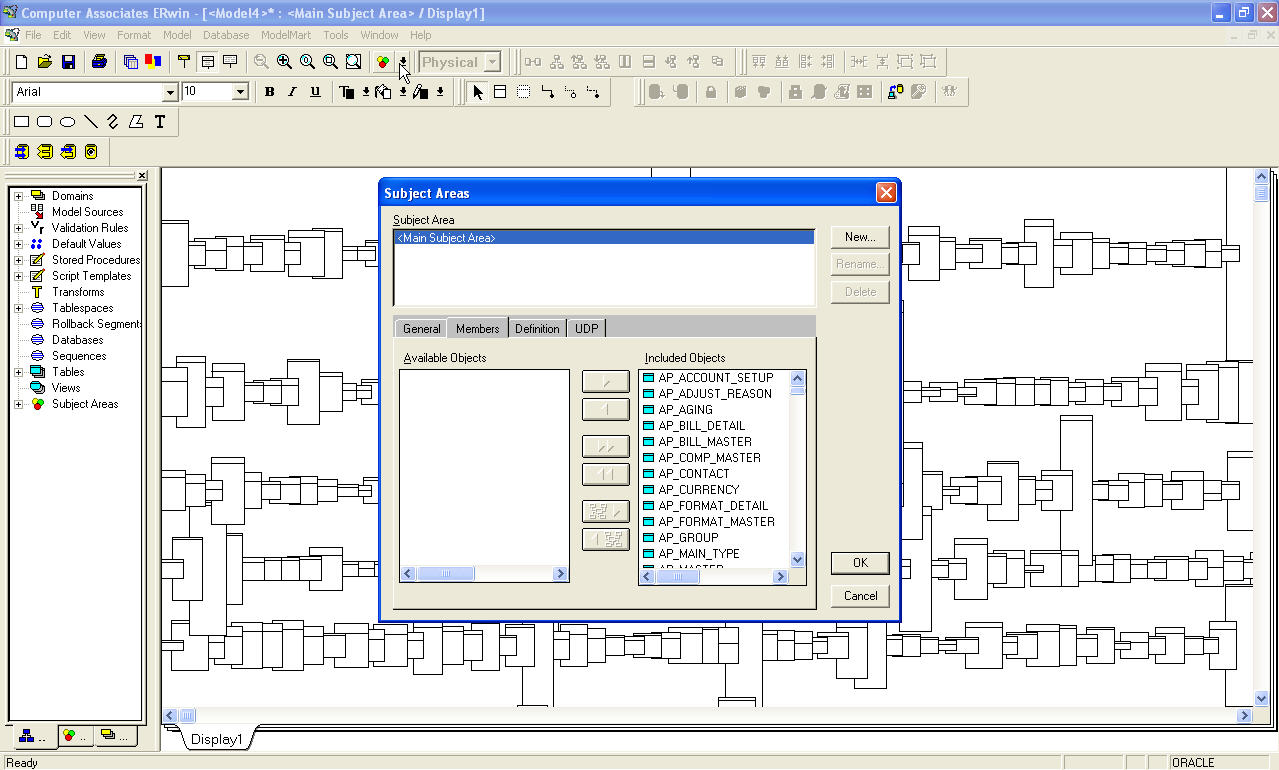Select the Text drawing tool
1279x770 pixels.
click(x=160, y=121)
